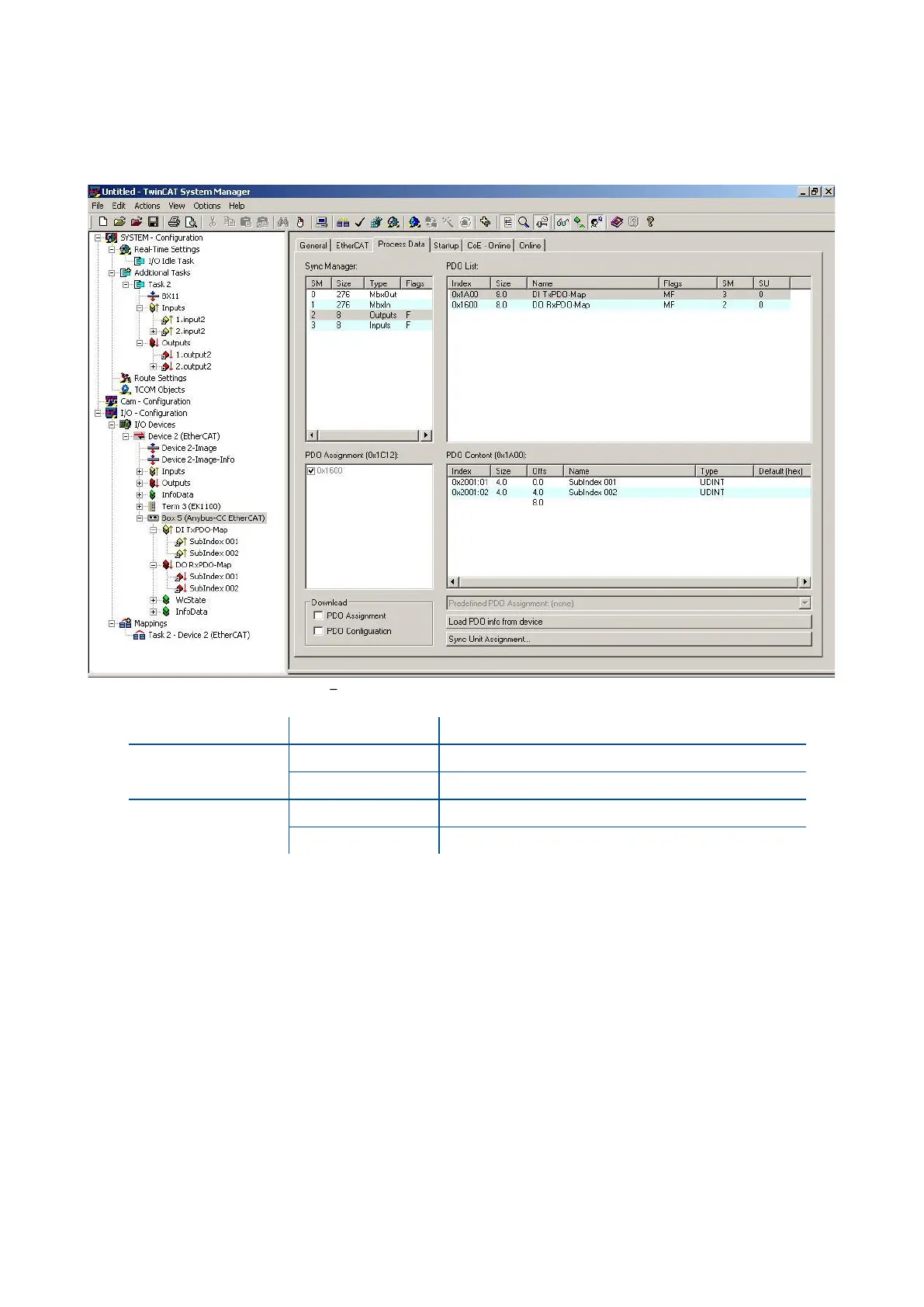The height and width of the screenshot is (1307, 924).
Task: Click the Print toolbar icon
Action: [x=174, y=222]
